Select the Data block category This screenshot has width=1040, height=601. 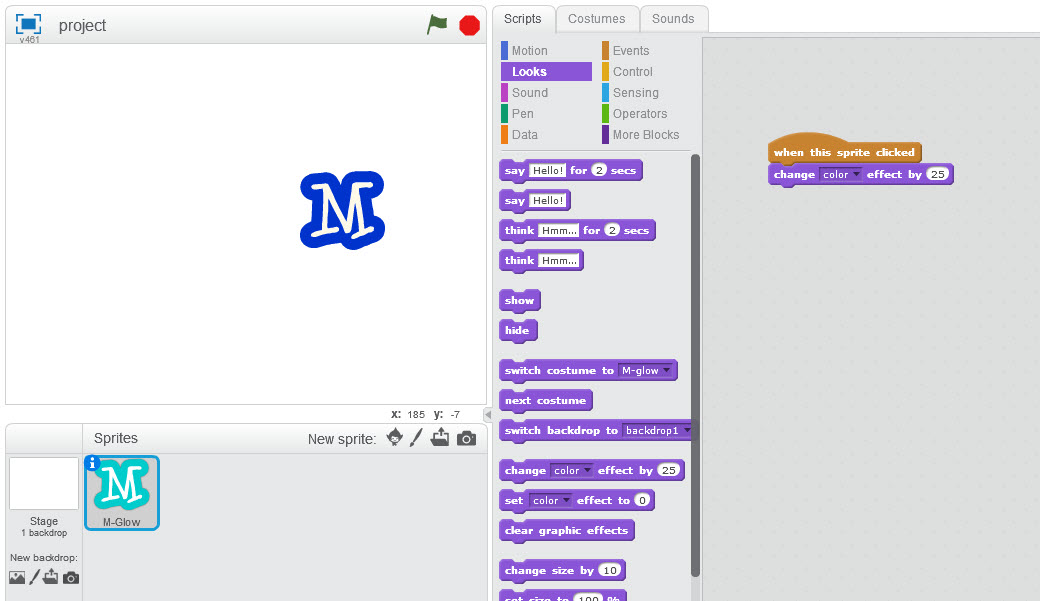546,135
